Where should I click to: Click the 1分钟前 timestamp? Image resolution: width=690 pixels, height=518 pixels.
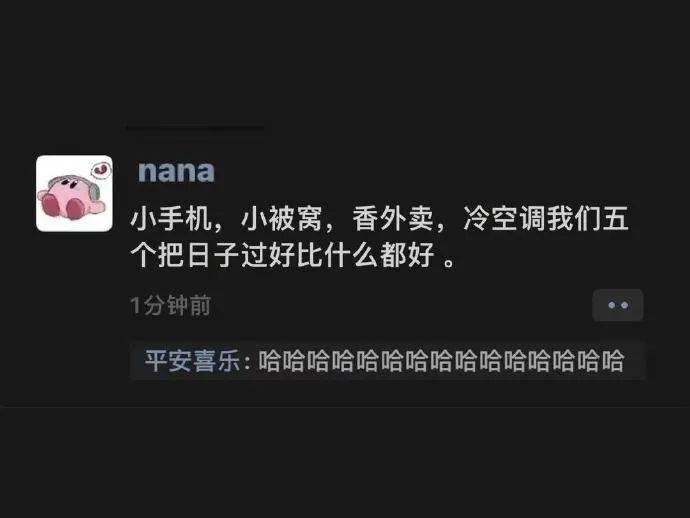coord(170,305)
